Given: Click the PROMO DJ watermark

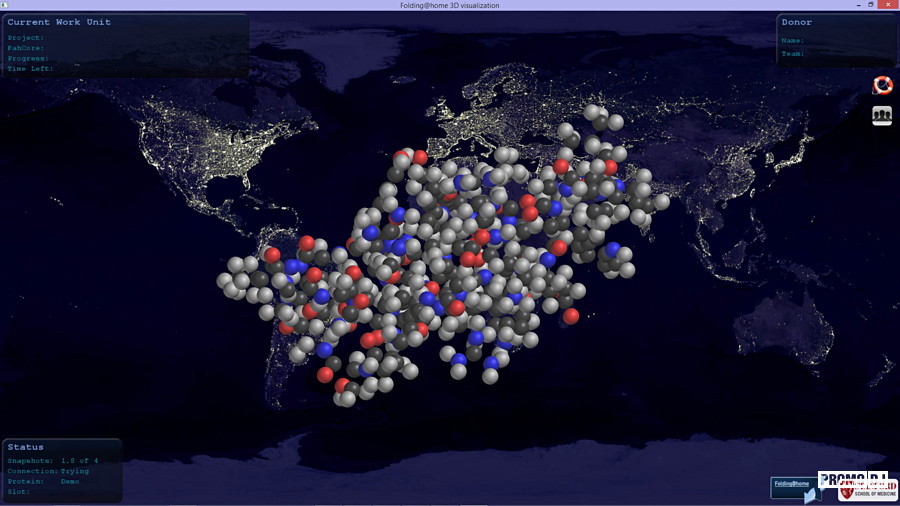Looking at the screenshot, I should click(852, 478).
